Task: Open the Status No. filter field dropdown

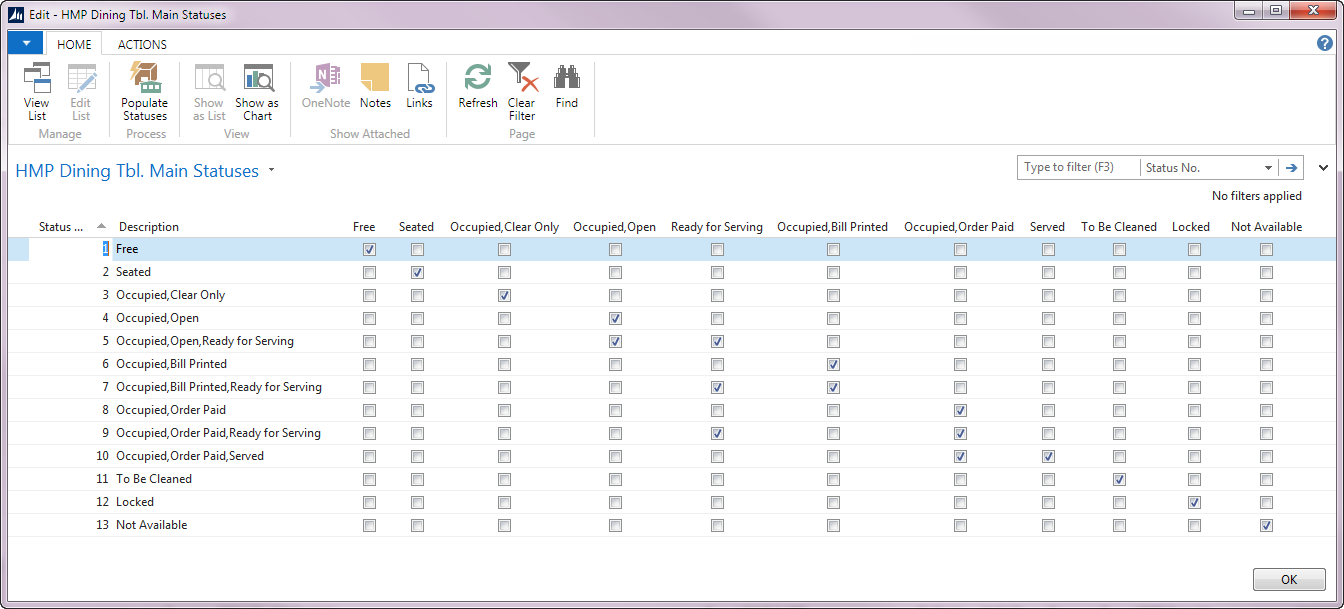Action: pos(1268,168)
